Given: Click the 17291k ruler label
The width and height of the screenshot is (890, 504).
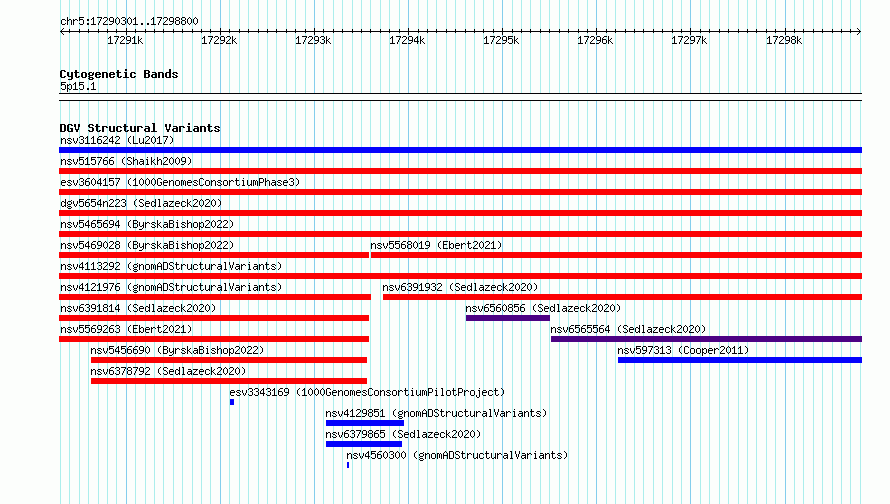Looking at the screenshot, I should pos(125,40).
